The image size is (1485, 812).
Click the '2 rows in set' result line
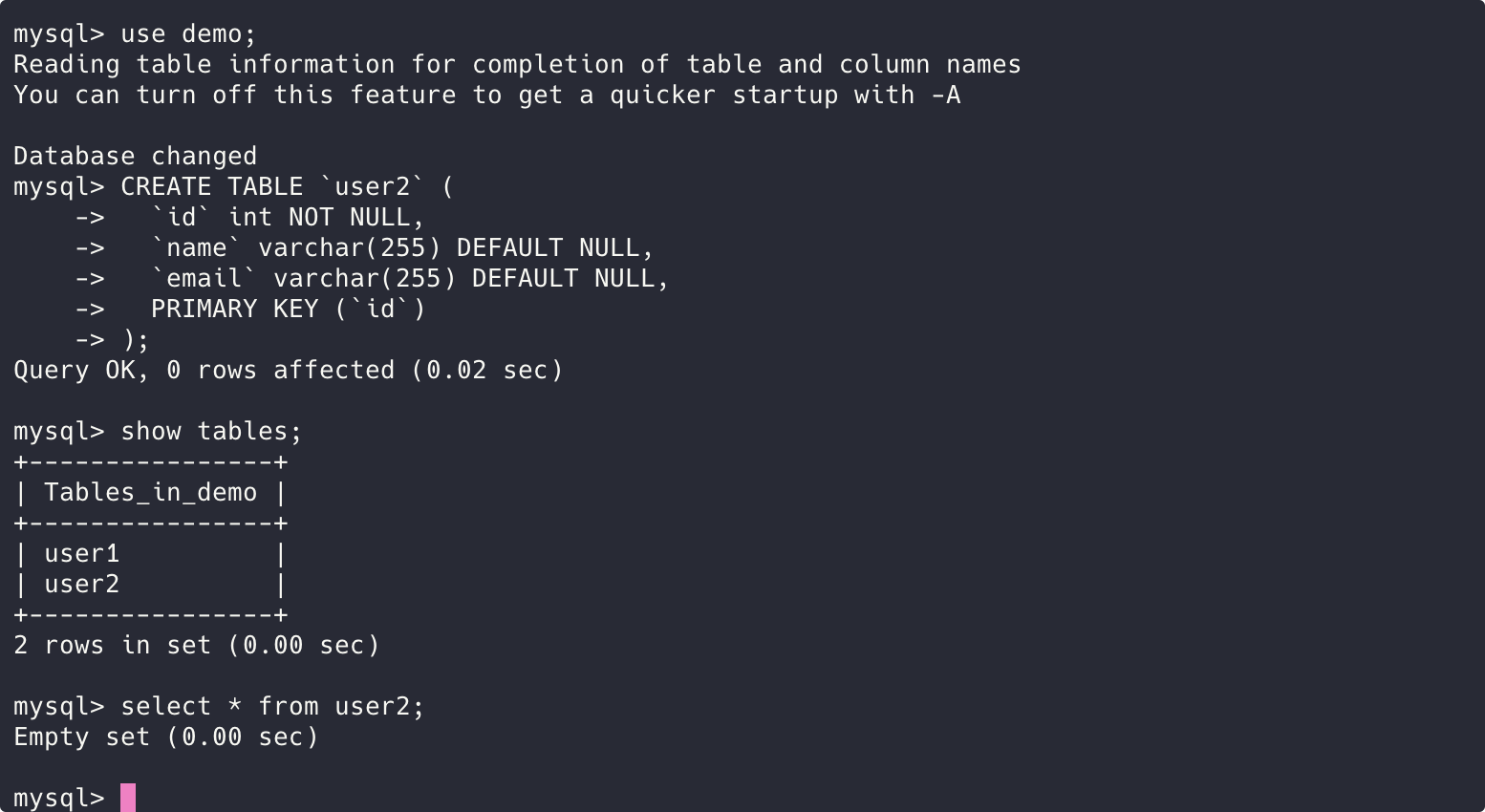coord(197,646)
